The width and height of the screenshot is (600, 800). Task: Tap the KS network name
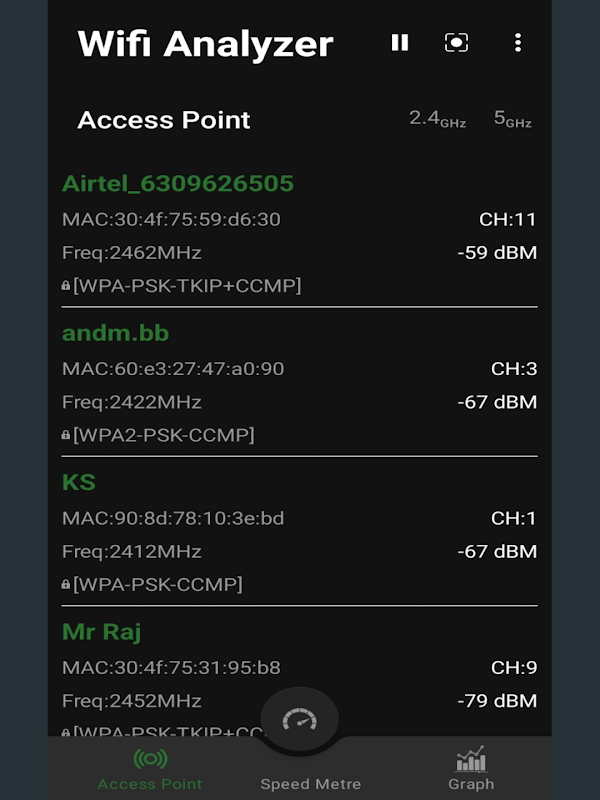coord(79,482)
